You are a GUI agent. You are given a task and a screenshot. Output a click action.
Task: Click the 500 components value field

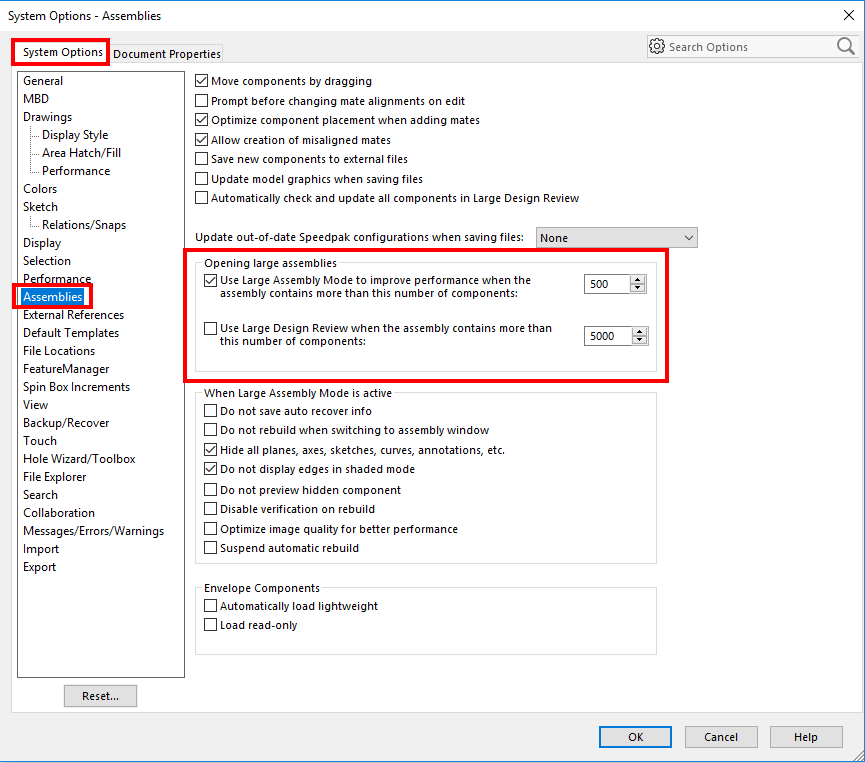(607, 284)
